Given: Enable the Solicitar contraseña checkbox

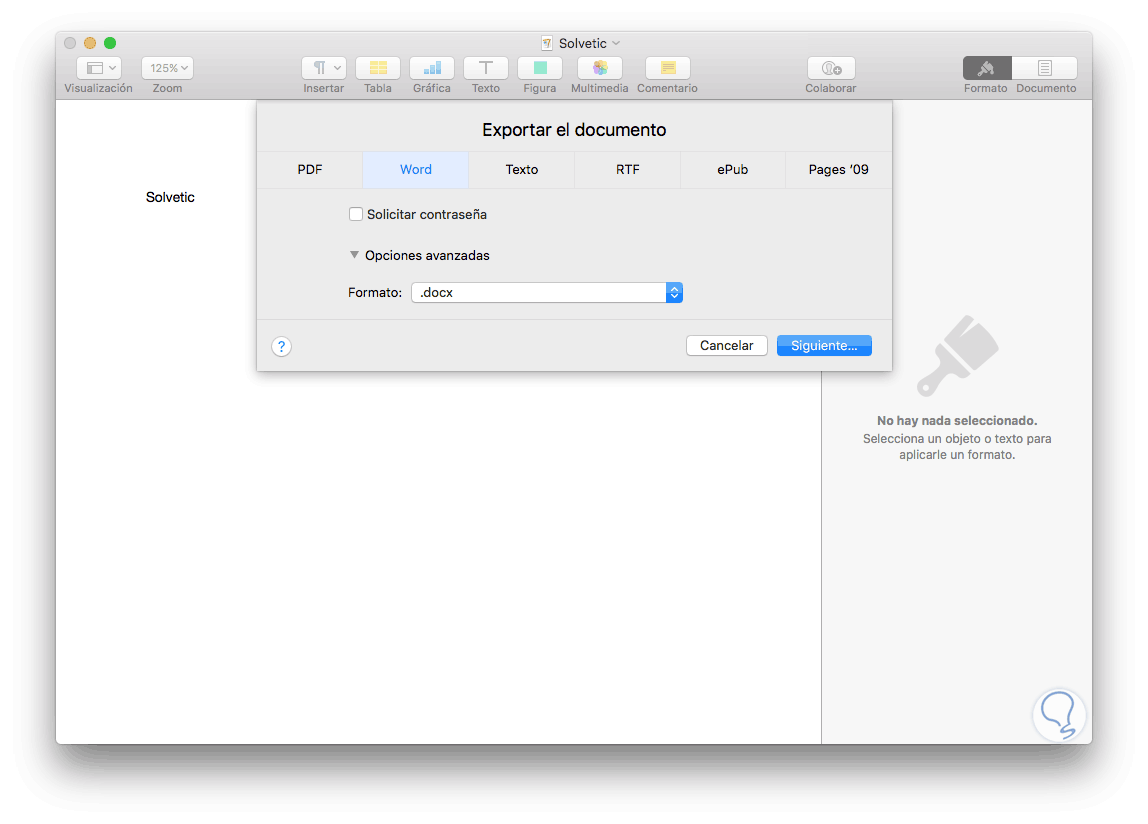Looking at the screenshot, I should [356, 214].
